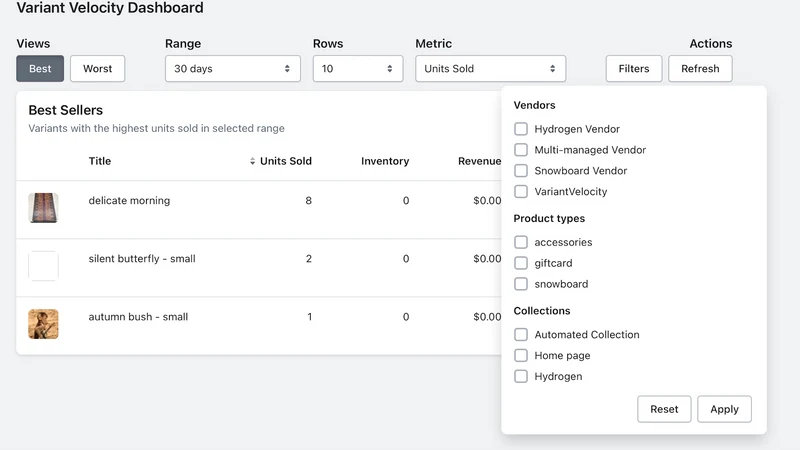This screenshot has height=450, width=800.
Task: Click the Vendors section heading
Action: click(x=534, y=105)
